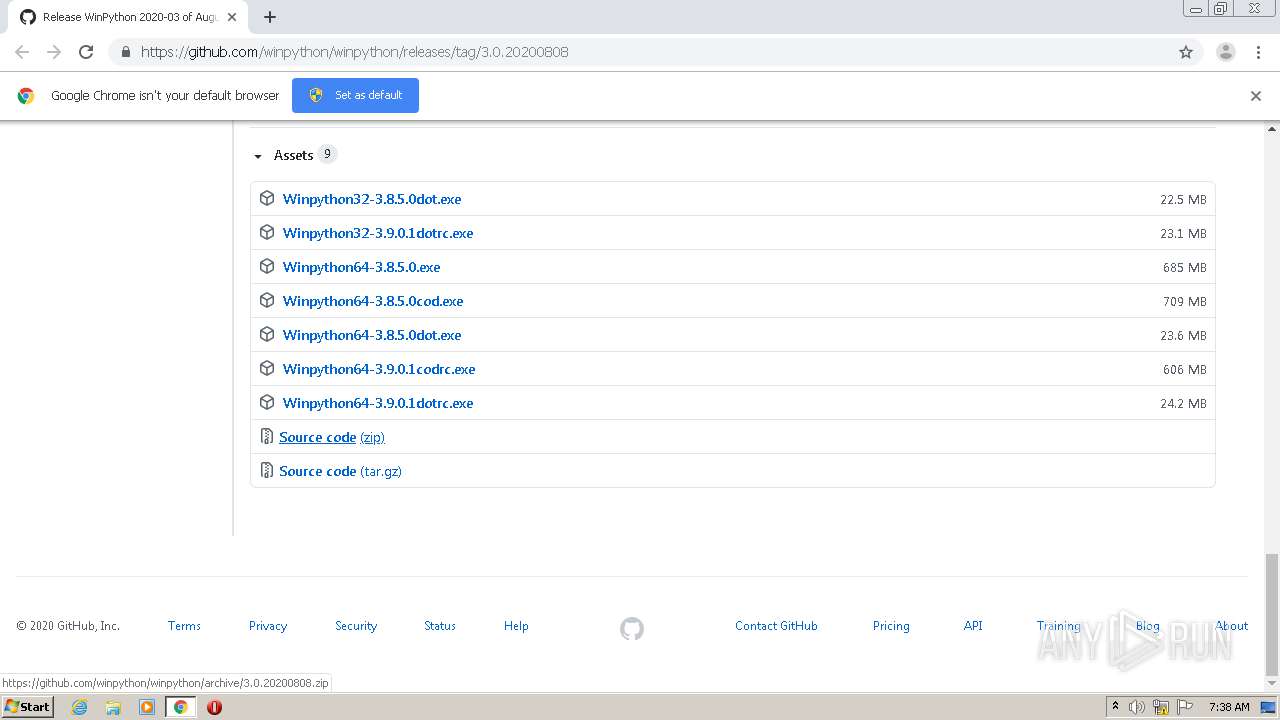Open Windows Explorer folder on taskbar
Viewport: 1280px width, 720px height.
[113, 707]
